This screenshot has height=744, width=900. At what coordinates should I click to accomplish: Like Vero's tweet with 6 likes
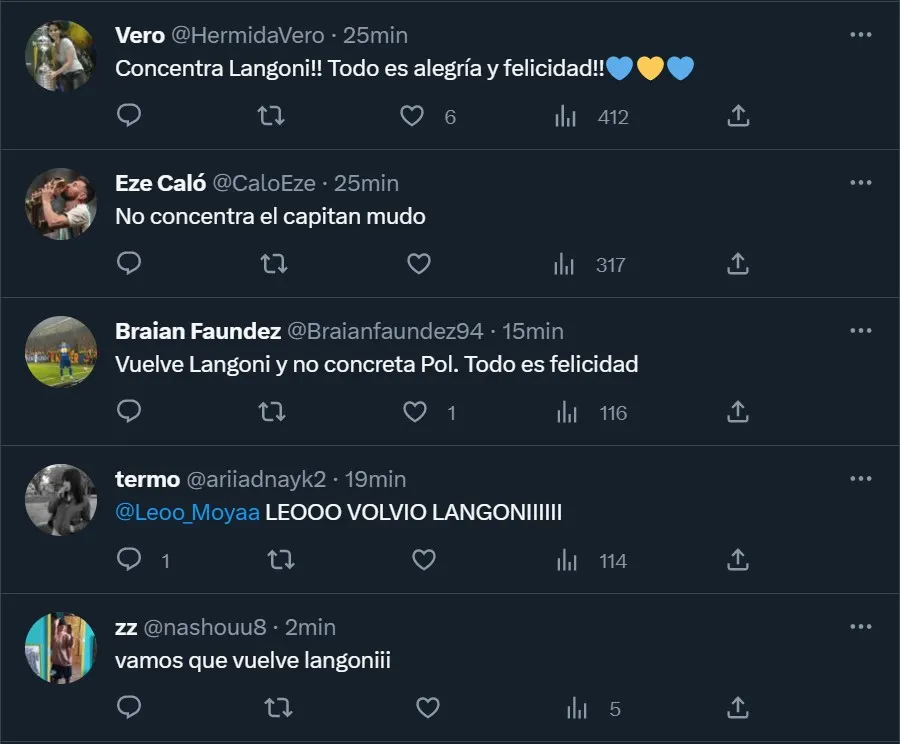(412, 116)
